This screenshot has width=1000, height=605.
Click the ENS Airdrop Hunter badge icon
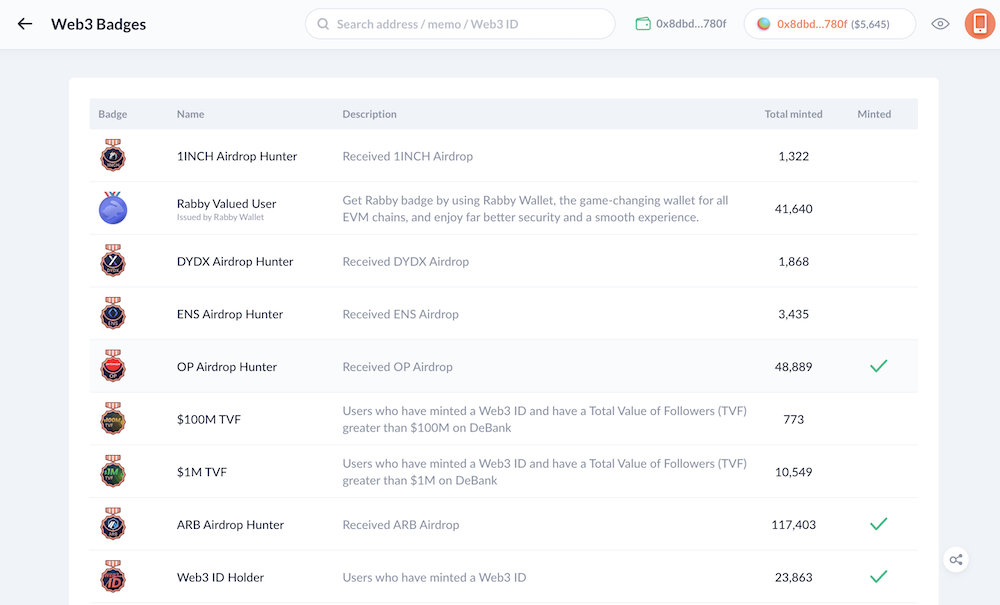113,314
